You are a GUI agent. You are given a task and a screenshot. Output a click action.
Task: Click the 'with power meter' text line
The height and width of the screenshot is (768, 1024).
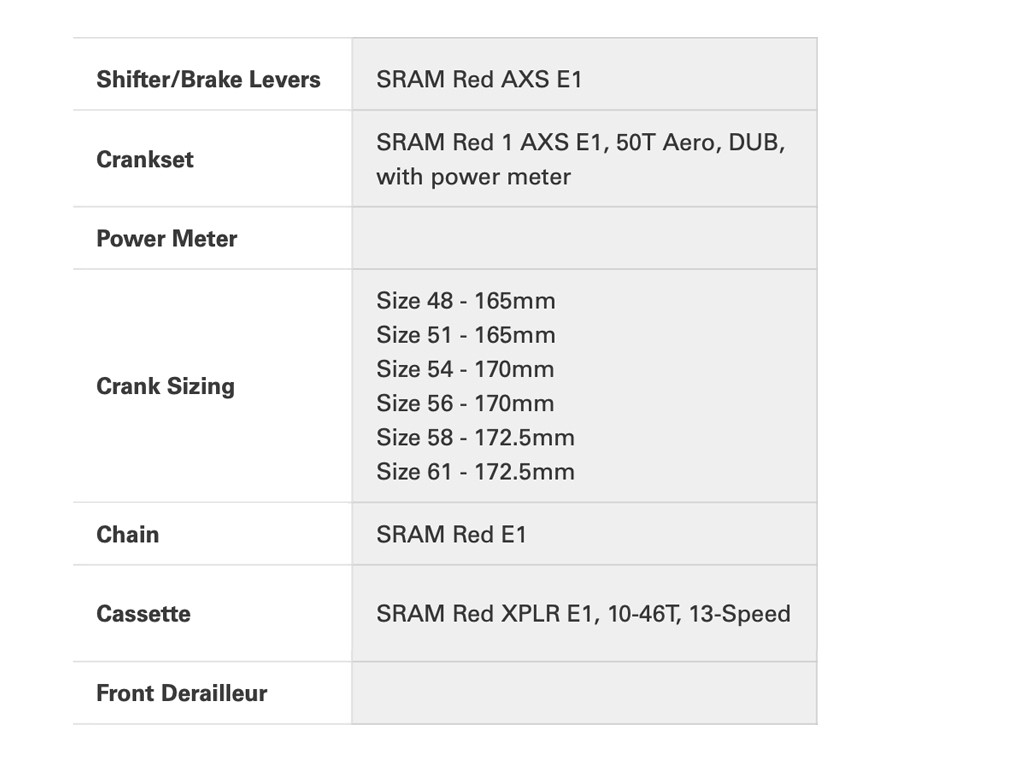473,177
